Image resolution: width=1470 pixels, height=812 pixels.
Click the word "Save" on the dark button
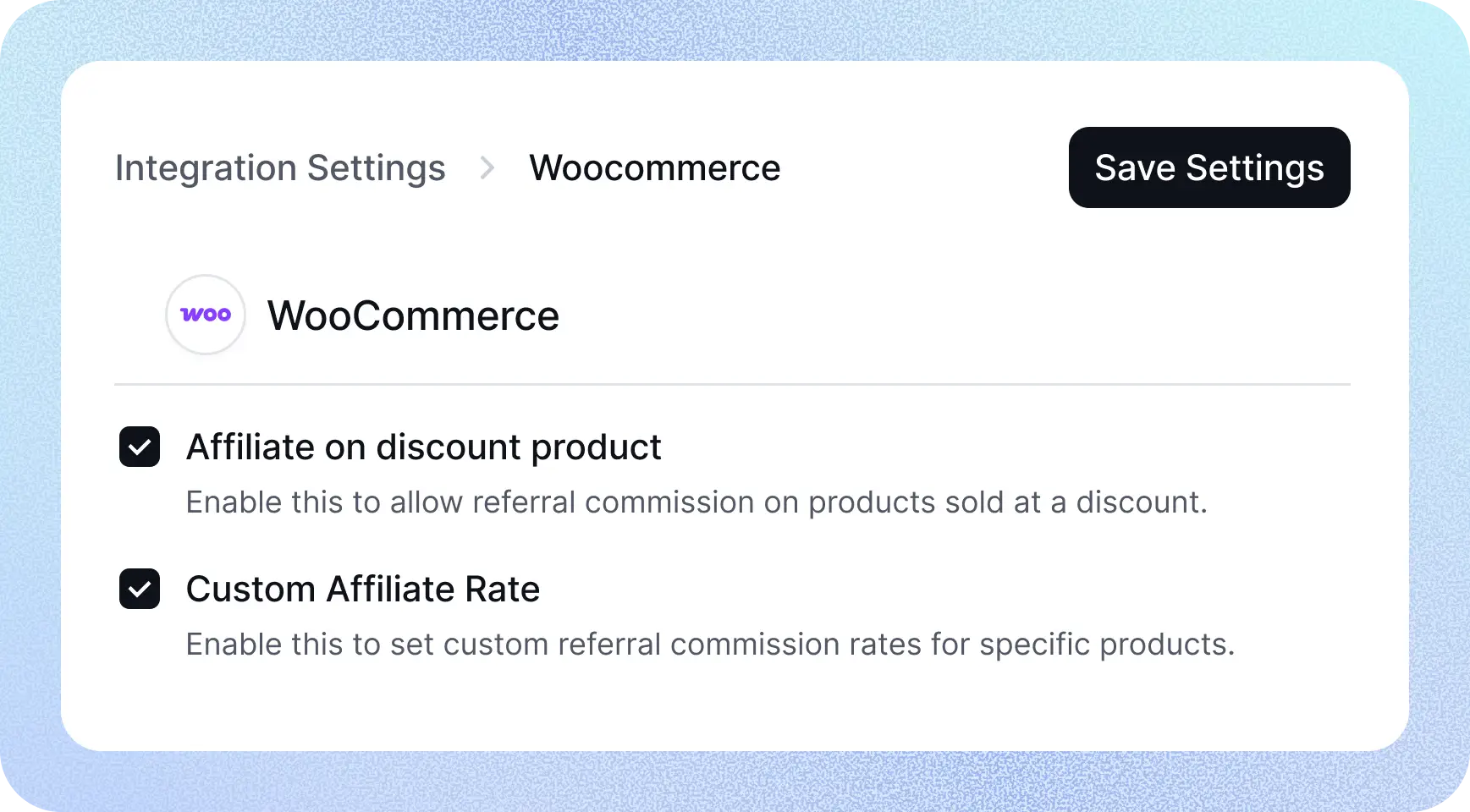(x=1134, y=167)
